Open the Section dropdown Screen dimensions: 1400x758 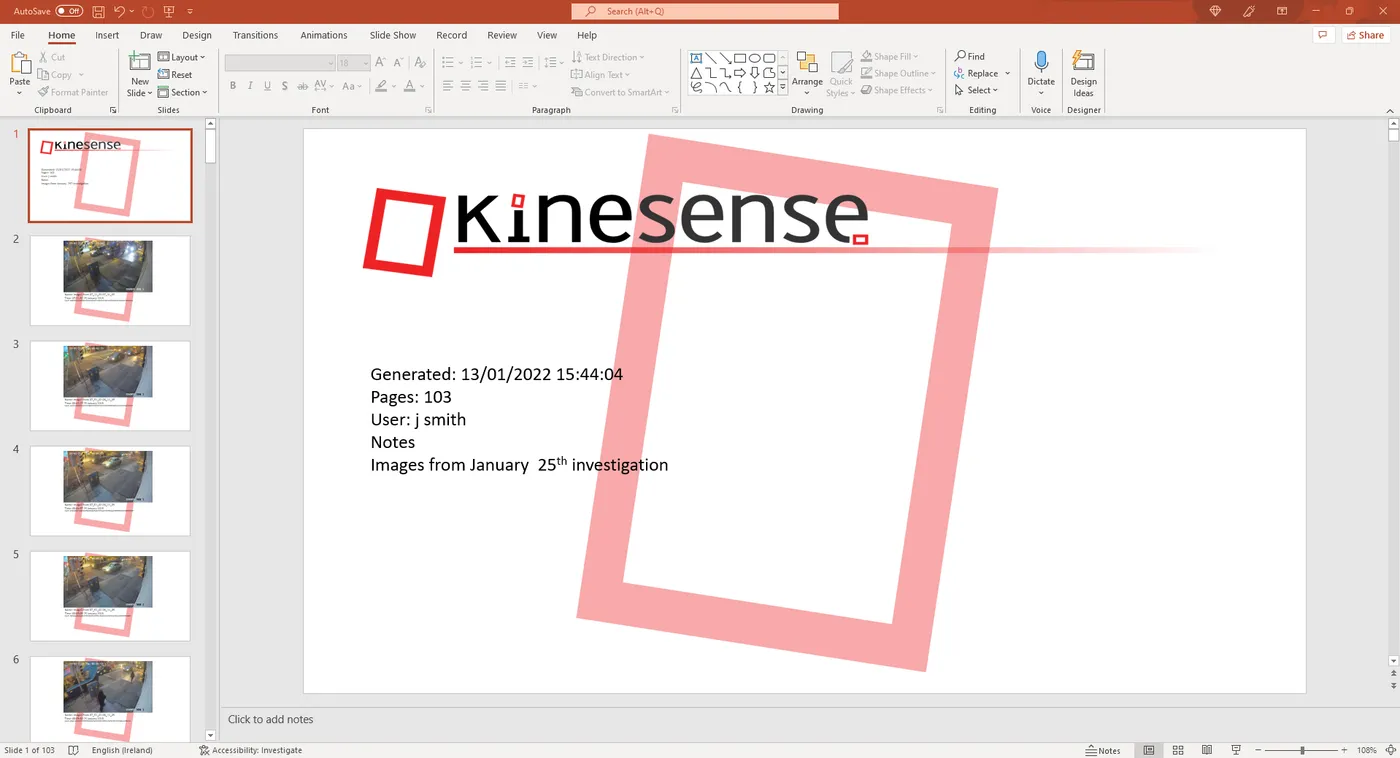[x=182, y=92]
